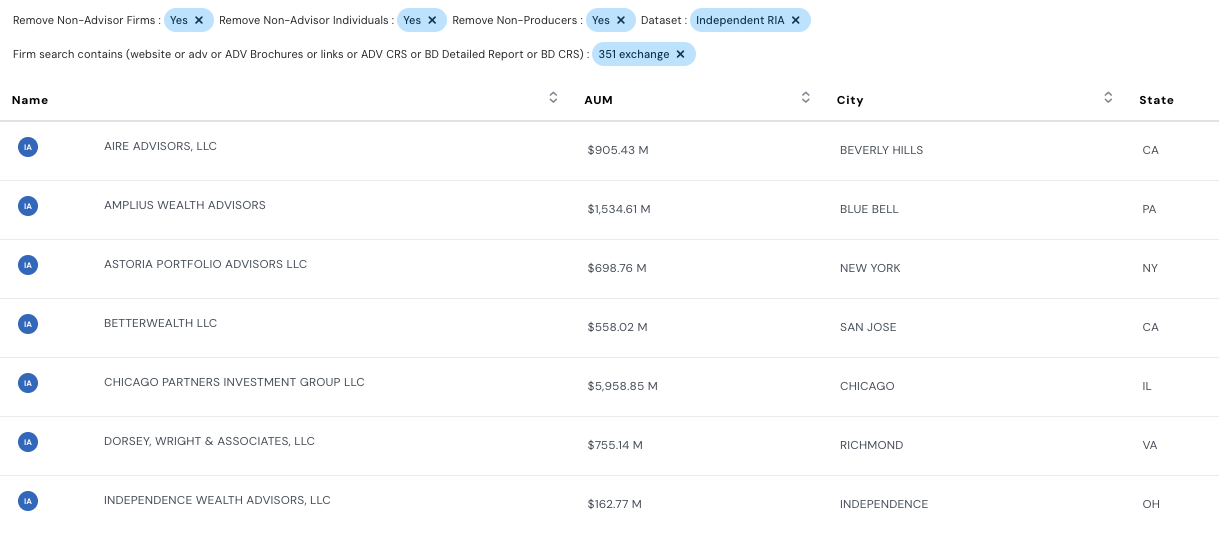Viewport: 1219px width, 534px height.
Task: Click the BEVERLY HILLS city cell
Action: (x=881, y=150)
